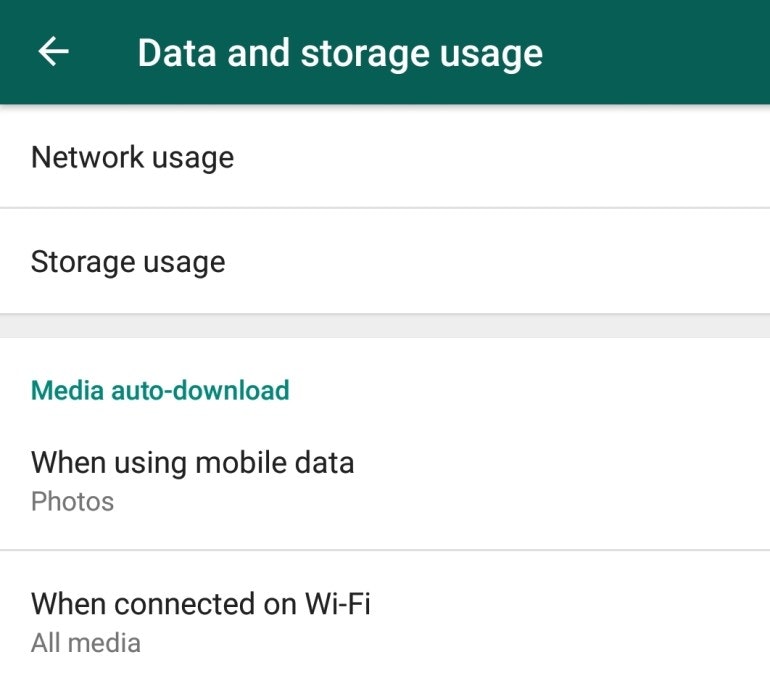The image size is (770, 681).
Task: Select the Media auto-download section header
Action: tap(160, 390)
